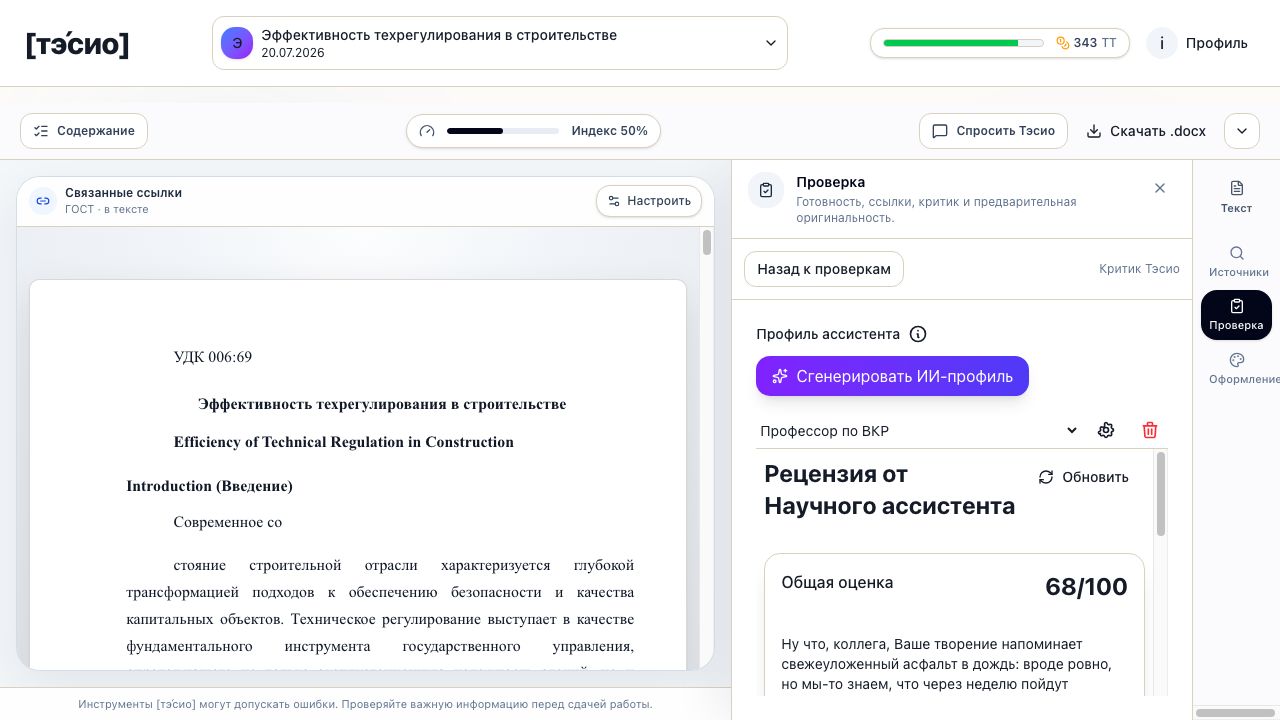
Task: Go back via Назад к проверкам
Action: (824, 269)
